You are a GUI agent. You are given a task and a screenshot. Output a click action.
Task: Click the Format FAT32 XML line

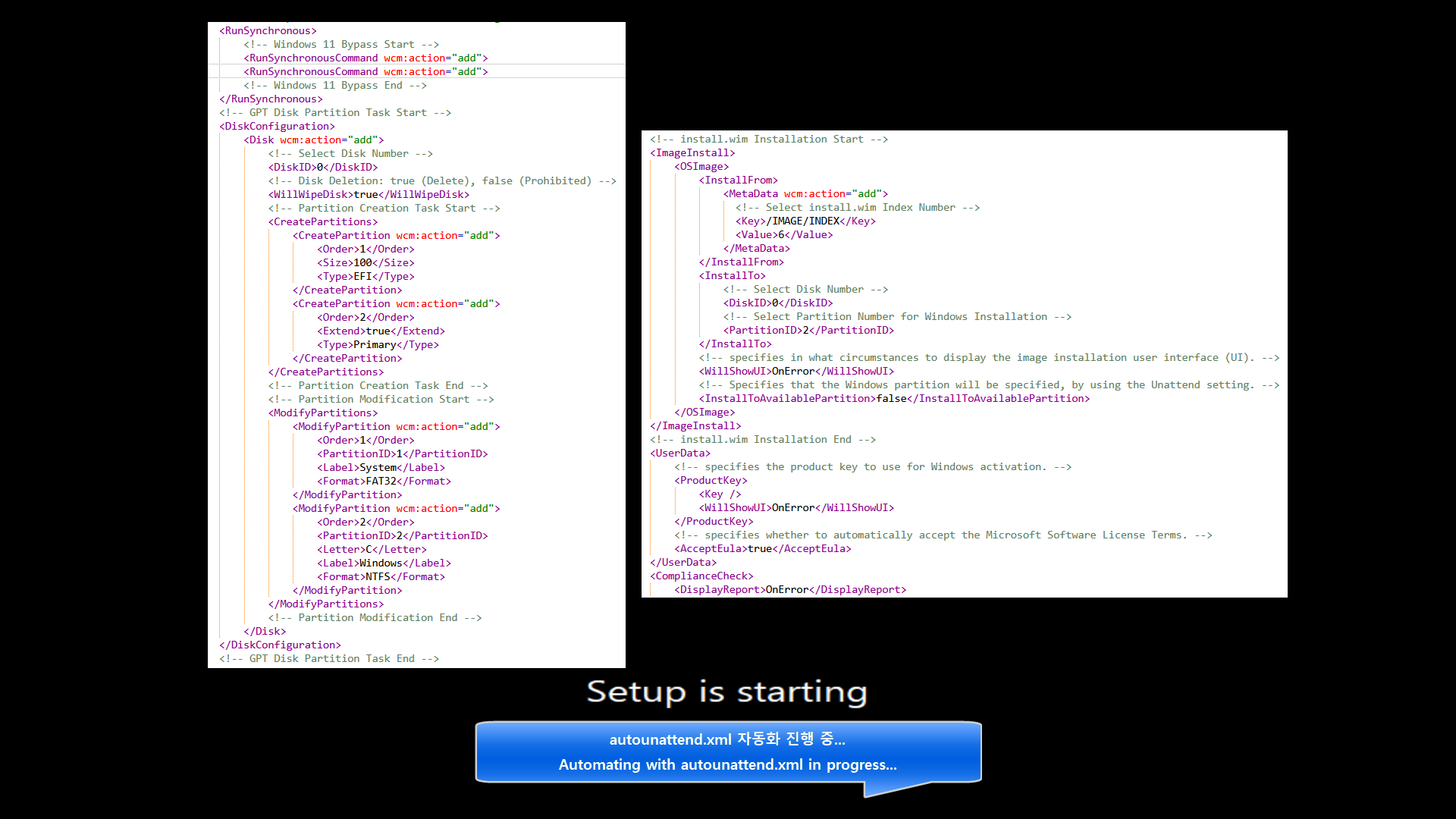(x=384, y=482)
